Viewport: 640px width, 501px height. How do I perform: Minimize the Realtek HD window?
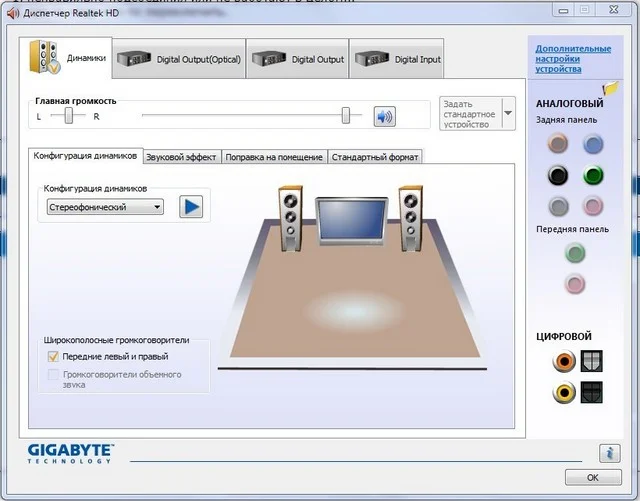563,10
